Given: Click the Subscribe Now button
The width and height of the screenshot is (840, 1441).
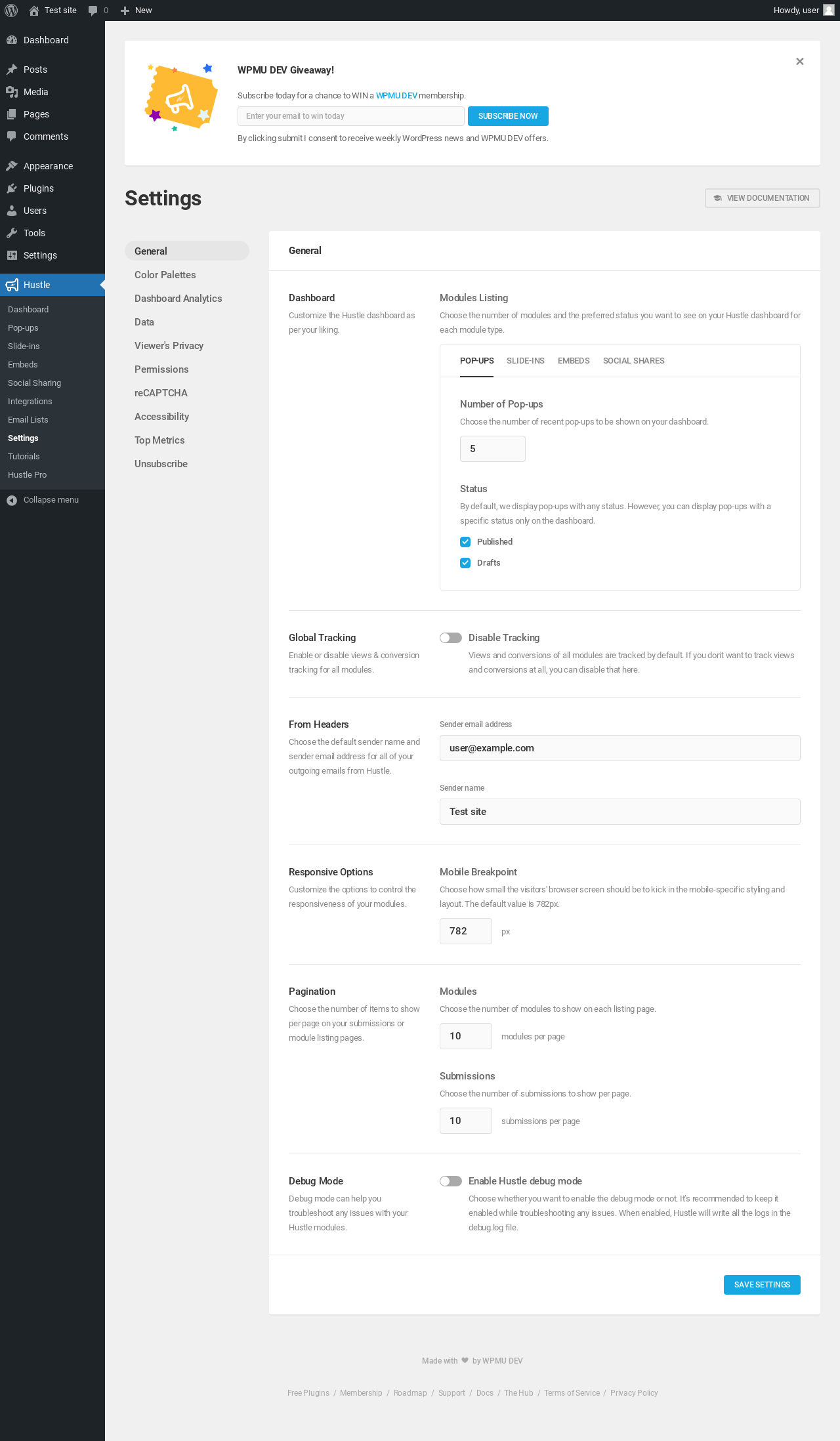Looking at the screenshot, I should pyautogui.click(x=508, y=116).
